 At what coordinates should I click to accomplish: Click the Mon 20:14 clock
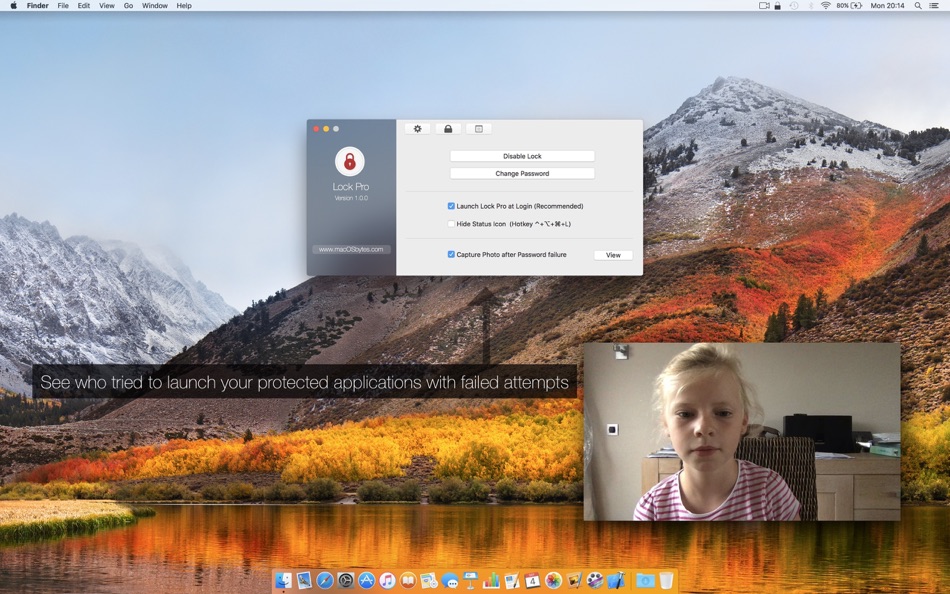tap(888, 5)
